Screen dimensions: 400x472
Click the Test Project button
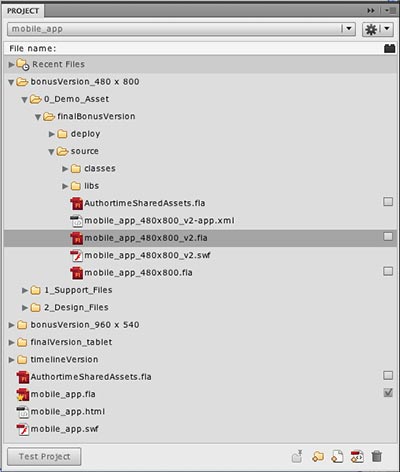tap(44, 456)
